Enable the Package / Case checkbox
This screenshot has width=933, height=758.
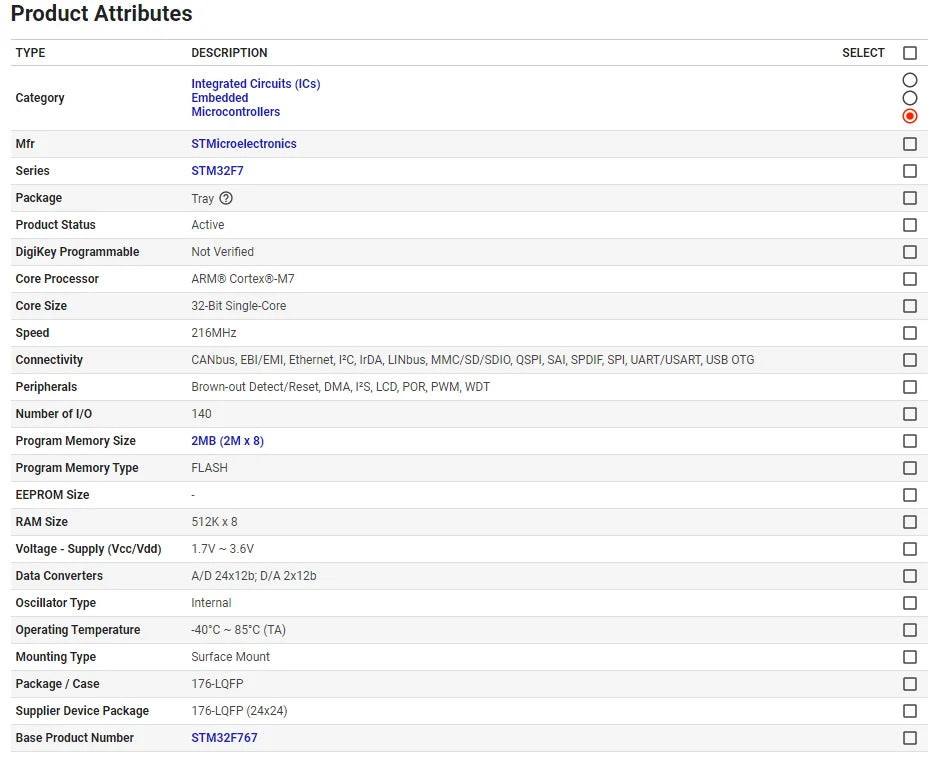[909, 684]
